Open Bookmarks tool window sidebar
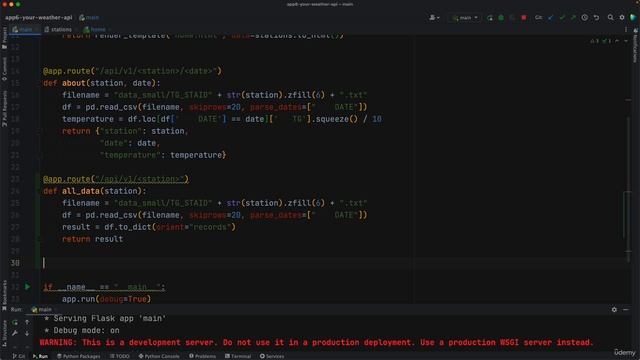640x360 pixels. pyautogui.click(x=4, y=295)
